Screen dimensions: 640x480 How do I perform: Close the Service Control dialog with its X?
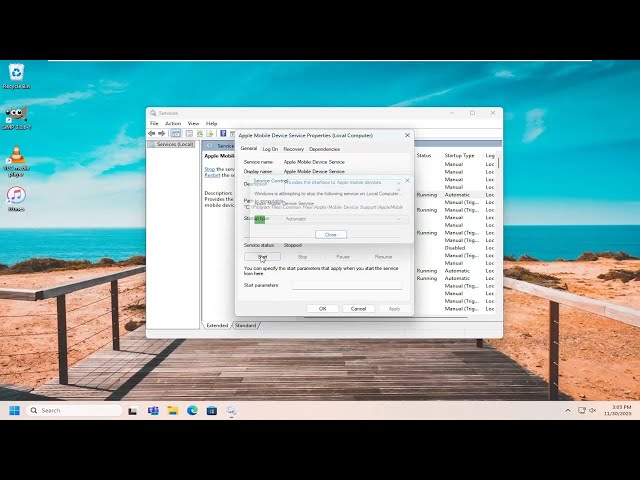click(x=407, y=180)
